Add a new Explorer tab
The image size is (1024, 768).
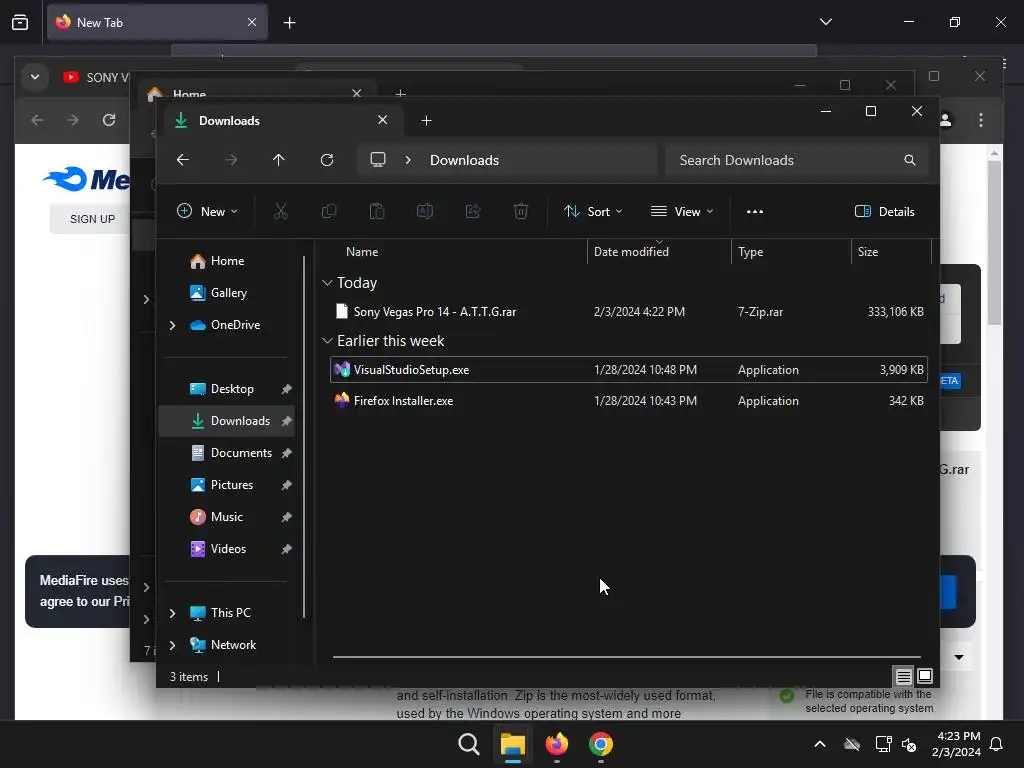click(x=426, y=121)
